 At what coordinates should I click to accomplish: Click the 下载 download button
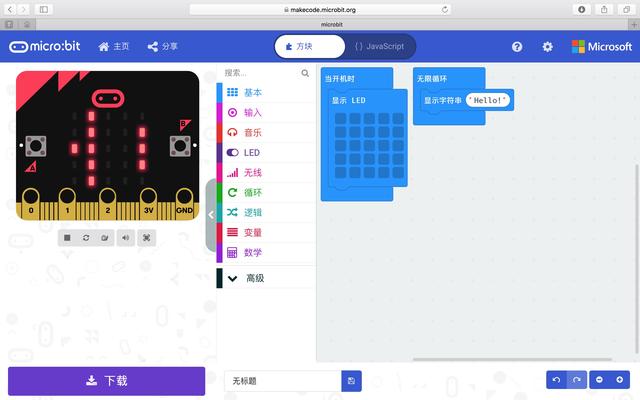tap(107, 381)
